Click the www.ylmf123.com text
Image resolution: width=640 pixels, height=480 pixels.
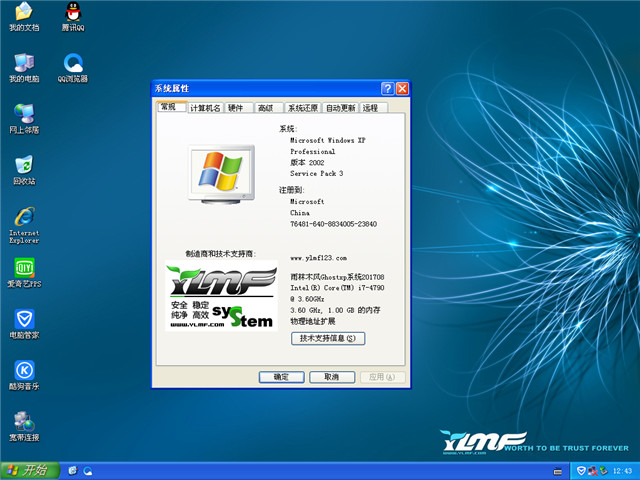[318, 258]
